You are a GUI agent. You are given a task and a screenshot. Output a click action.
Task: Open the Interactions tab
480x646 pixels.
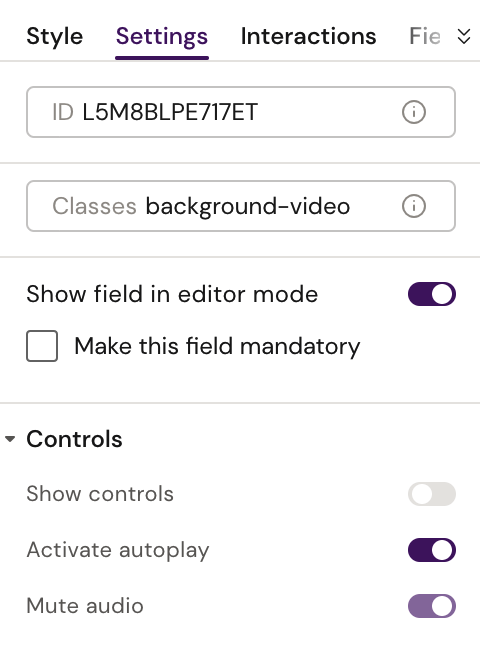pyautogui.click(x=309, y=36)
